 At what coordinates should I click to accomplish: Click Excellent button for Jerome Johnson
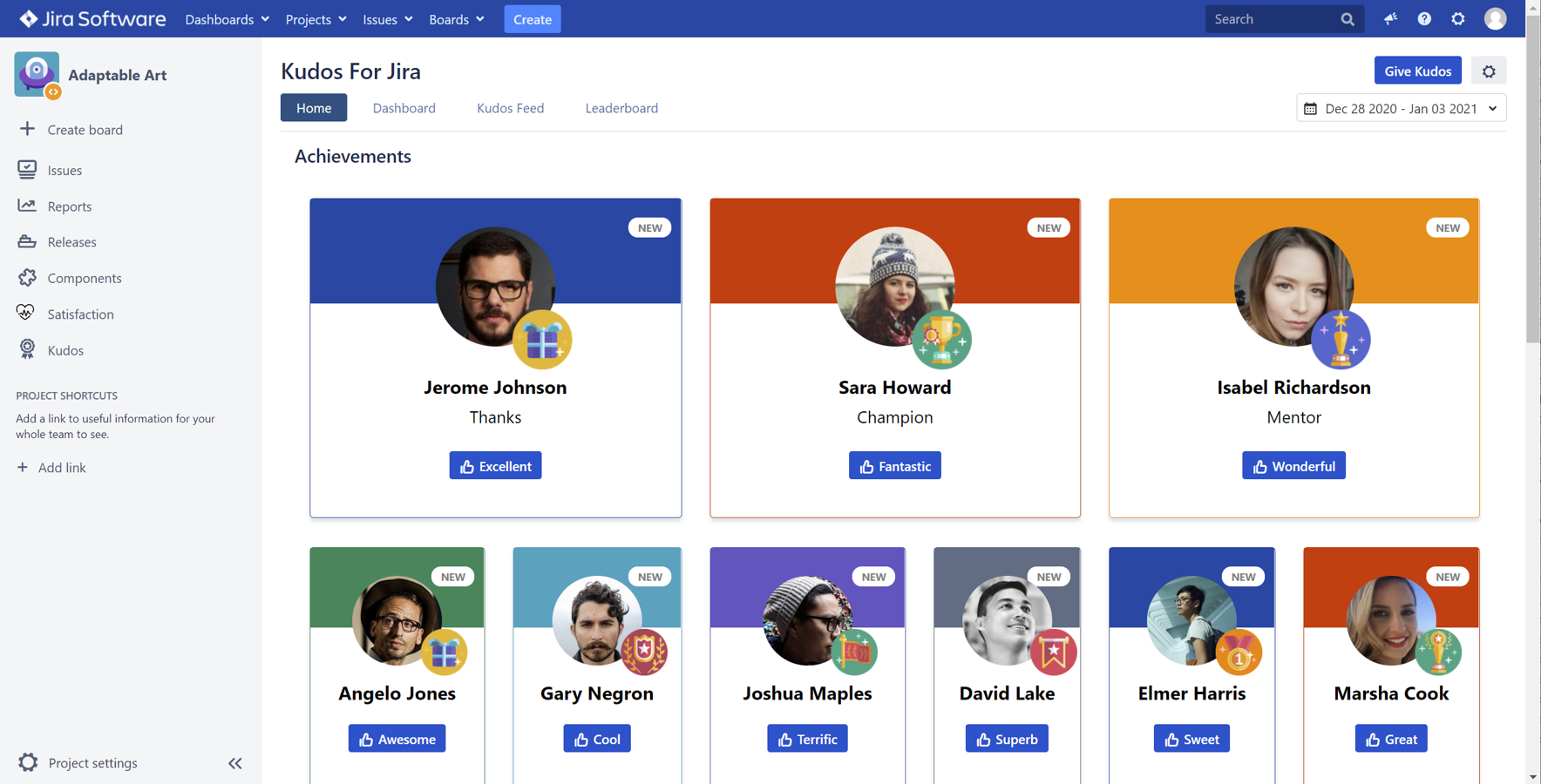(495, 466)
